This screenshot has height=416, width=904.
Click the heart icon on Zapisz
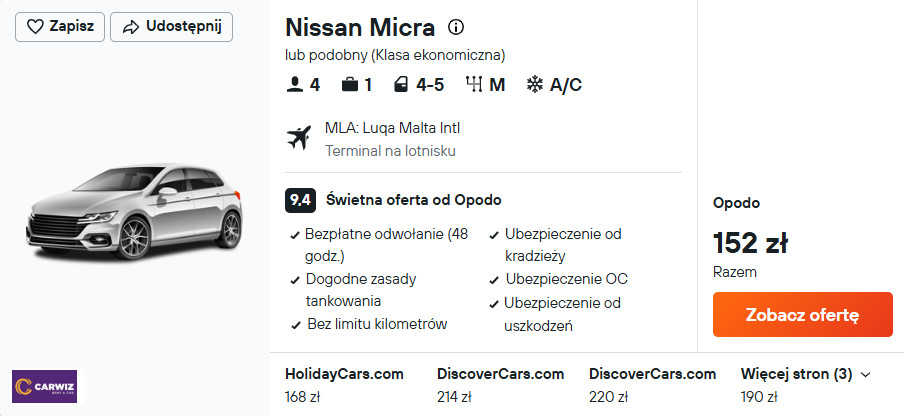pos(34,27)
